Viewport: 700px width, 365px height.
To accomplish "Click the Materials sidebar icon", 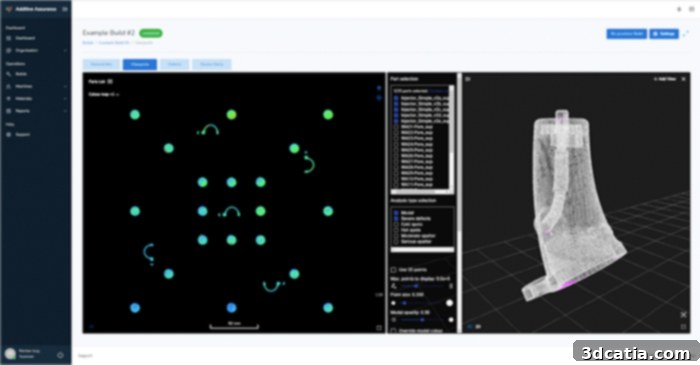I will pyautogui.click(x=8, y=99).
